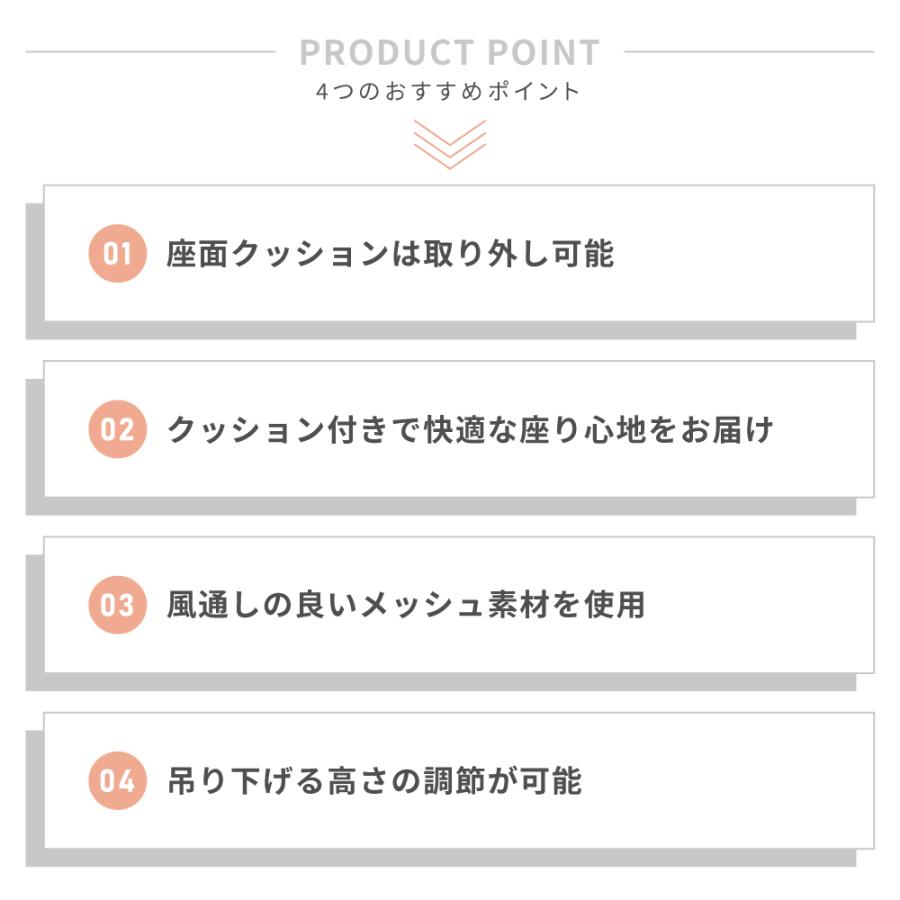Click the PRODUCT POINT heading

[x=449, y=52]
